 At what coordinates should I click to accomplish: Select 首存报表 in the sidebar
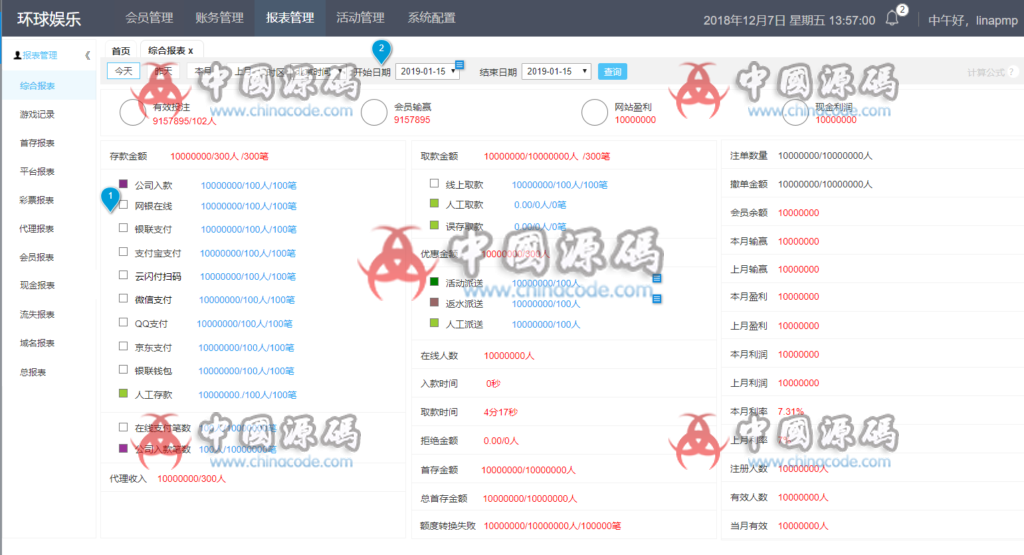37,143
